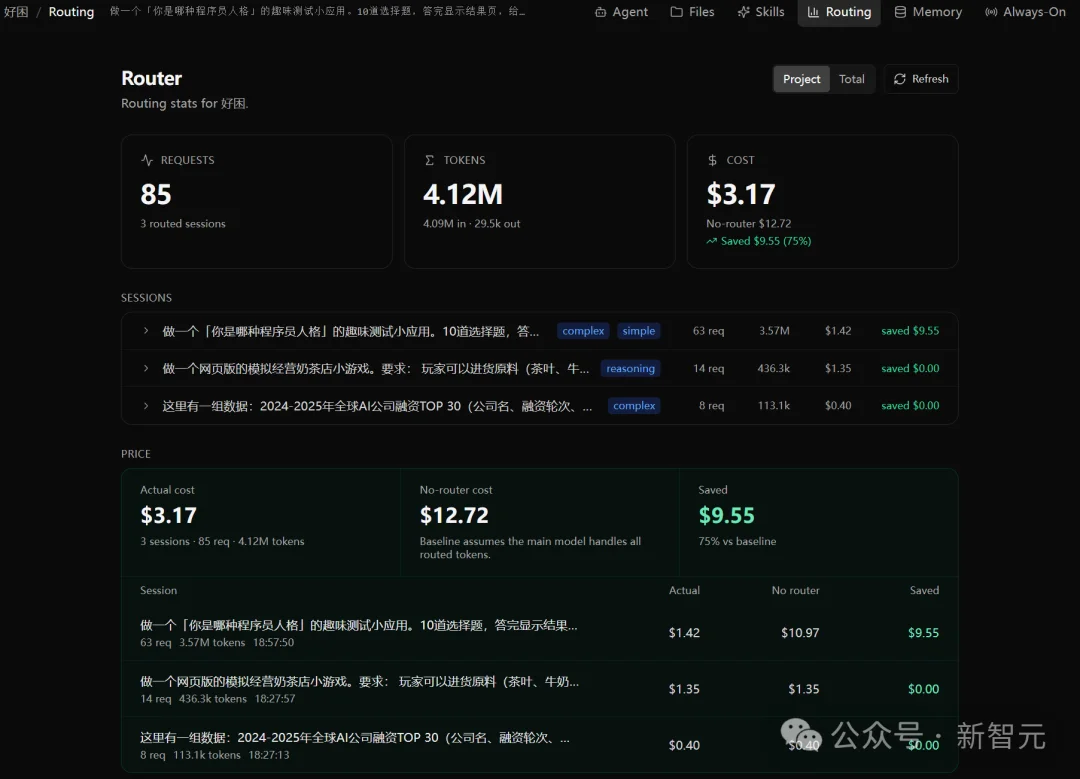Click complex tag on AI公司融资 session

coord(634,406)
